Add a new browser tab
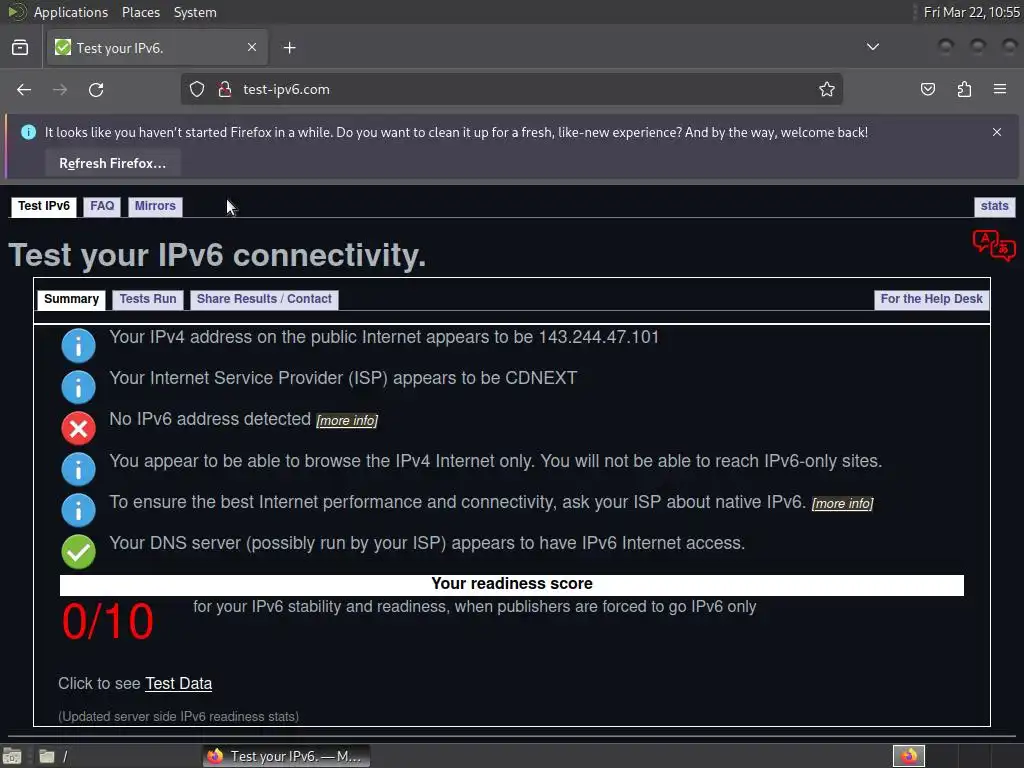1024x768 pixels. coord(290,48)
